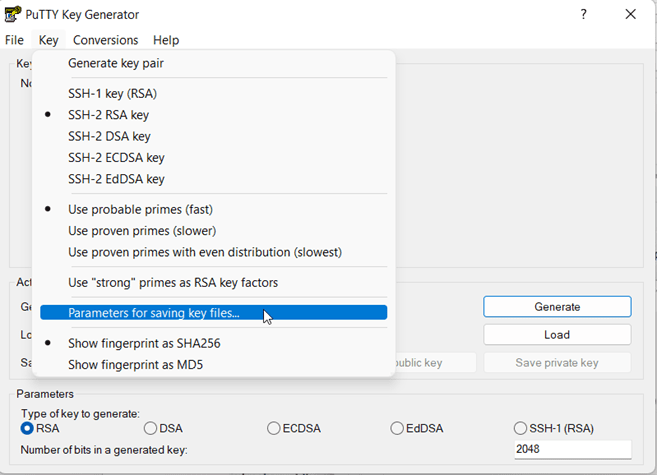The height and width of the screenshot is (475, 657).
Task: Show fingerprint as MD5
Action: point(135,365)
